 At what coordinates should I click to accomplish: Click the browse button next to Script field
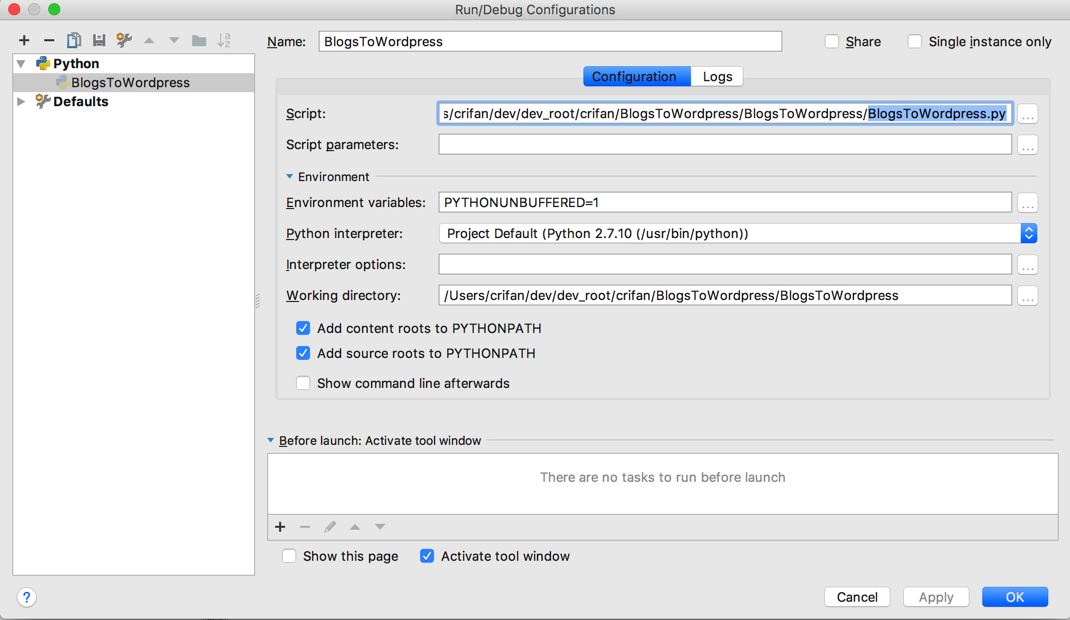[1027, 114]
